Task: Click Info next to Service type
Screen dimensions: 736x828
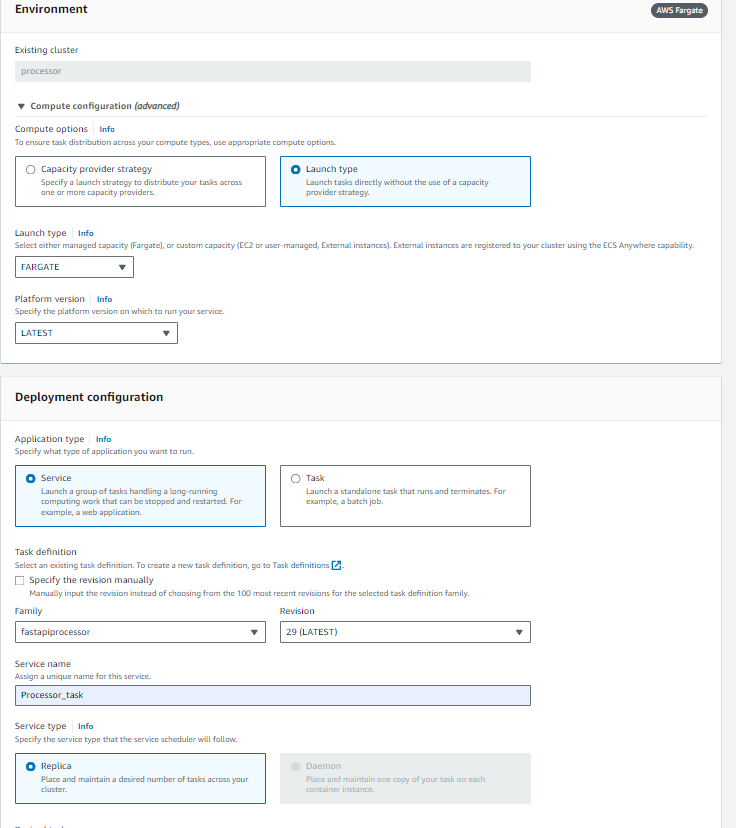Action: pyautogui.click(x=85, y=726)
